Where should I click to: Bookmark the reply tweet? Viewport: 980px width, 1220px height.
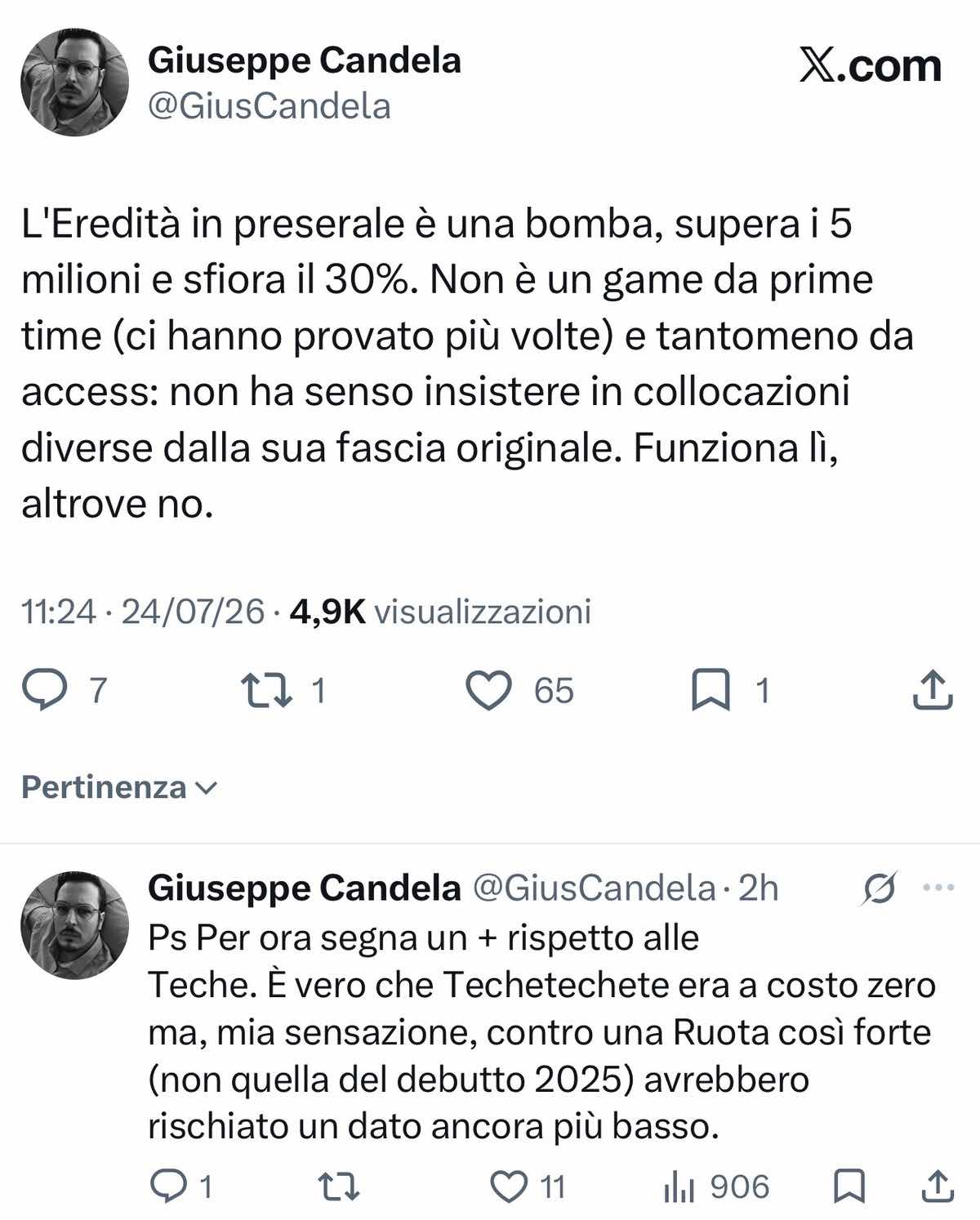pyautogui.click(x=849, y=1187)
